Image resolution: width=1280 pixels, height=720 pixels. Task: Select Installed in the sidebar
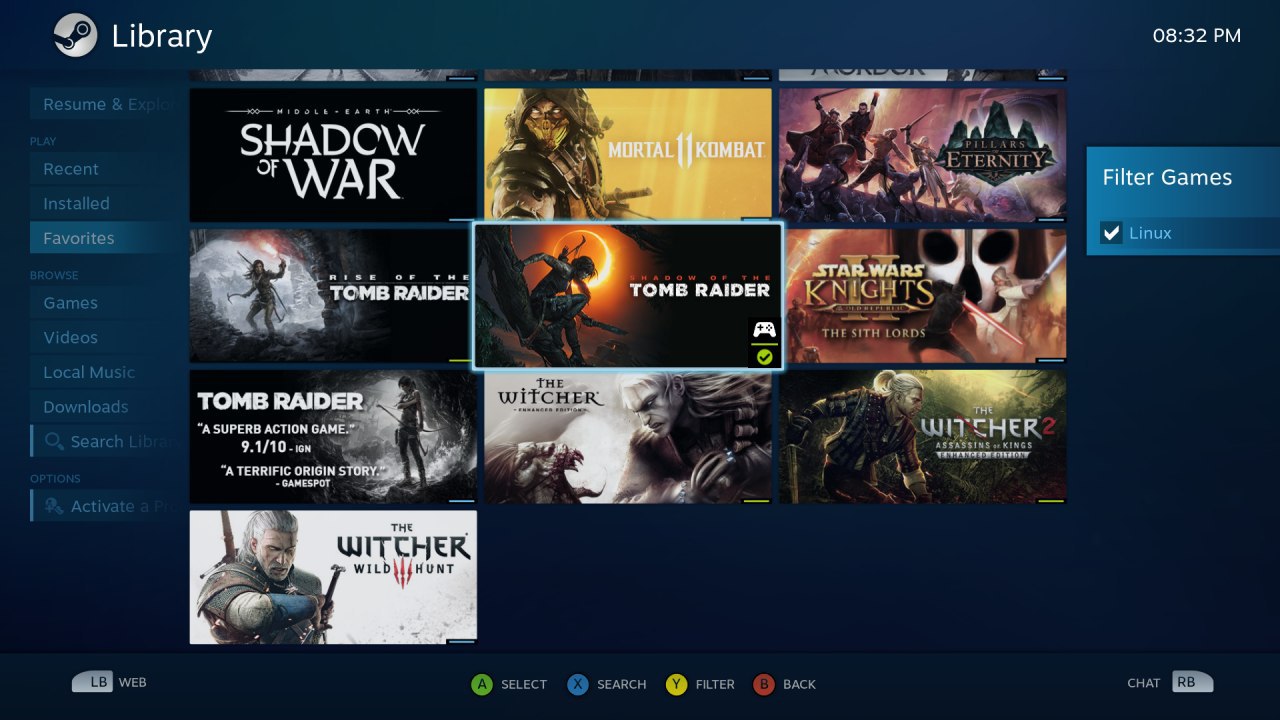pos(103,203)
